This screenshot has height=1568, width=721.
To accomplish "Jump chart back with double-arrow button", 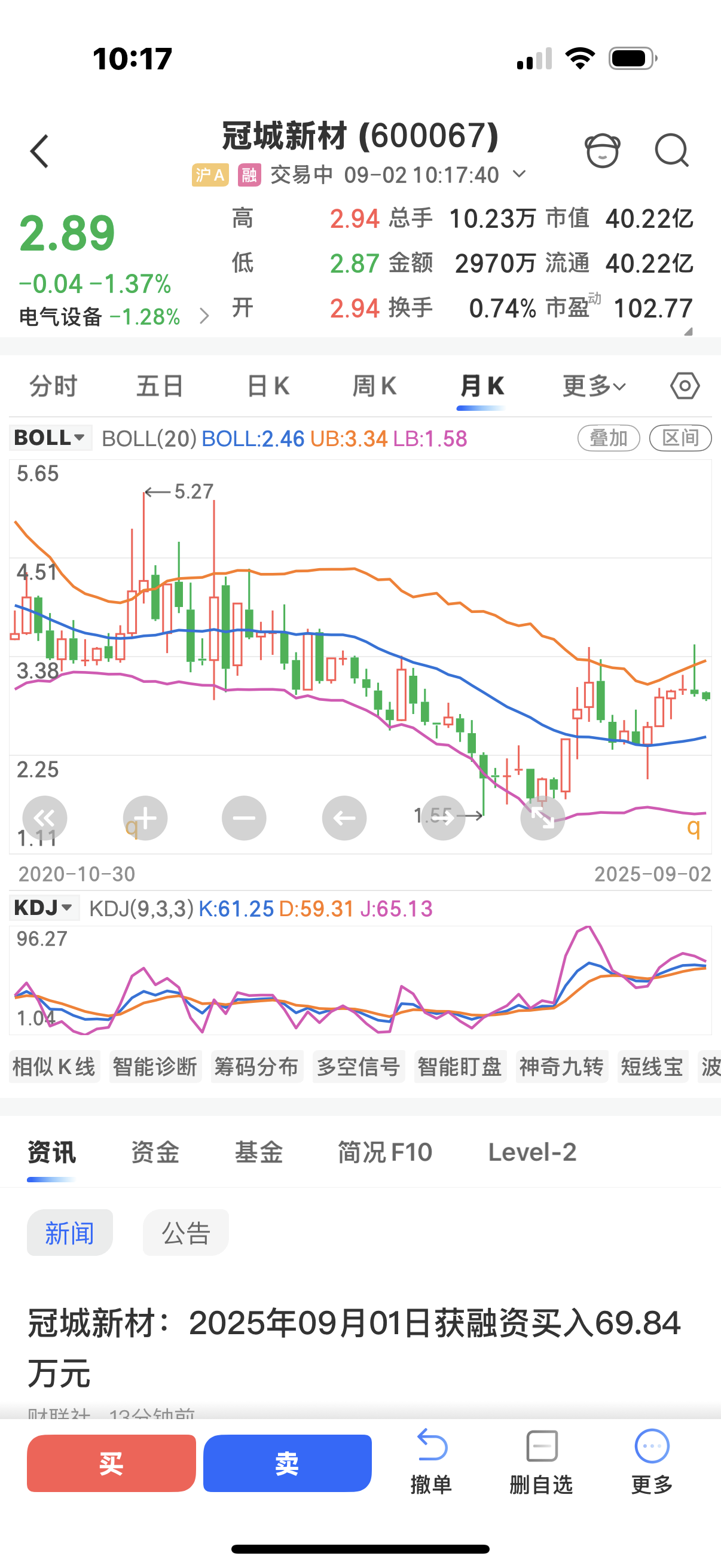I will coord(44,817).
